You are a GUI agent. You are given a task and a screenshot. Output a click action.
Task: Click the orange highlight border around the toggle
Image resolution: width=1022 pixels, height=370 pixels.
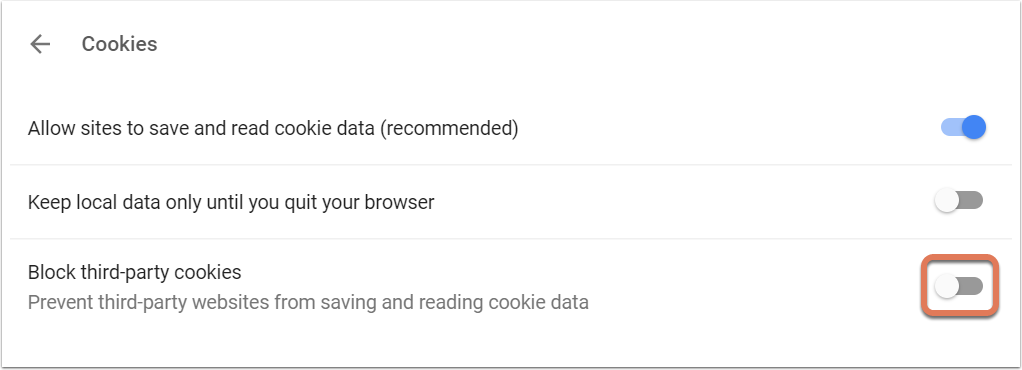point(959,258)
